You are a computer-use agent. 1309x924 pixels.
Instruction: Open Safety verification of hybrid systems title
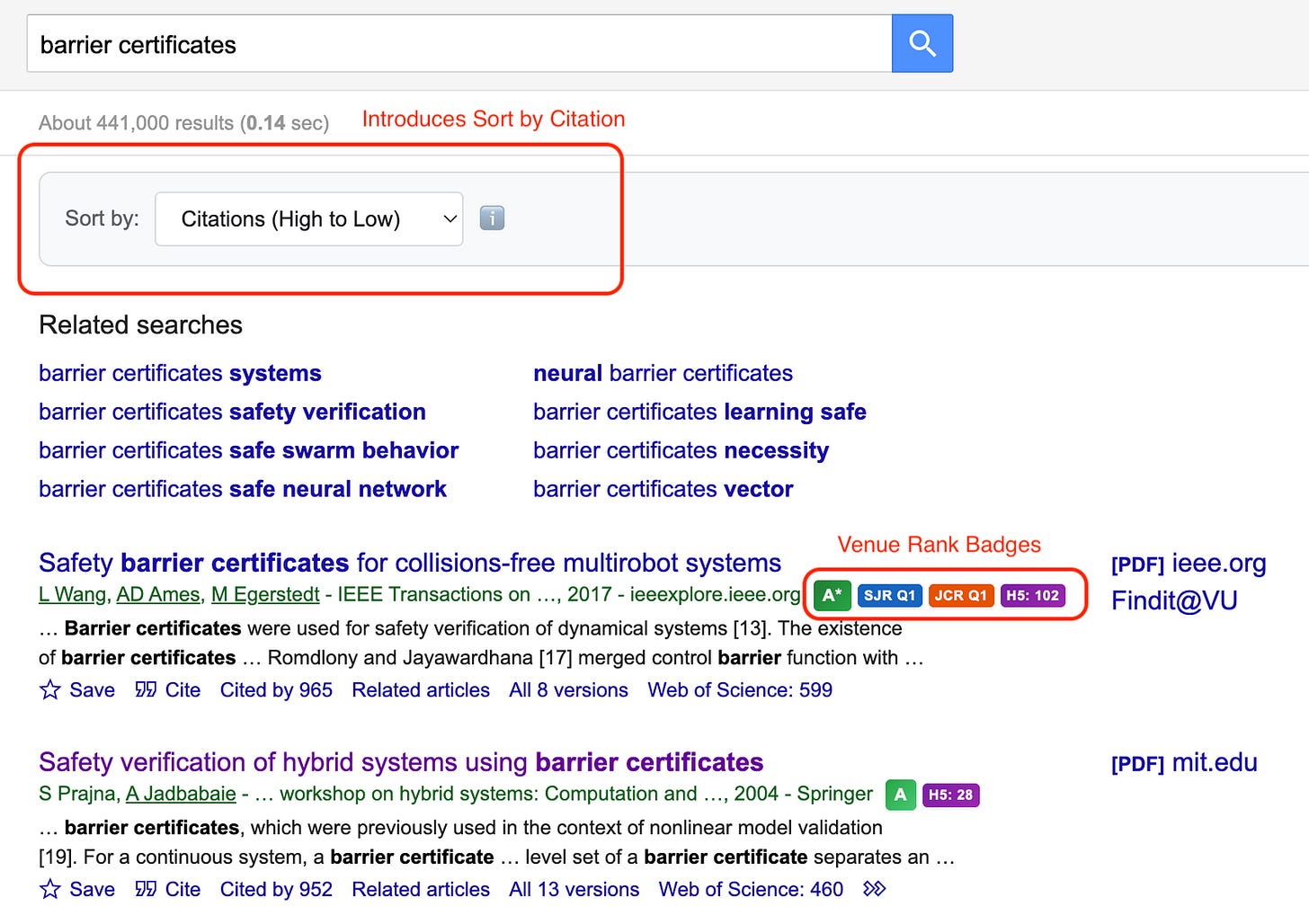coord(401,762)
